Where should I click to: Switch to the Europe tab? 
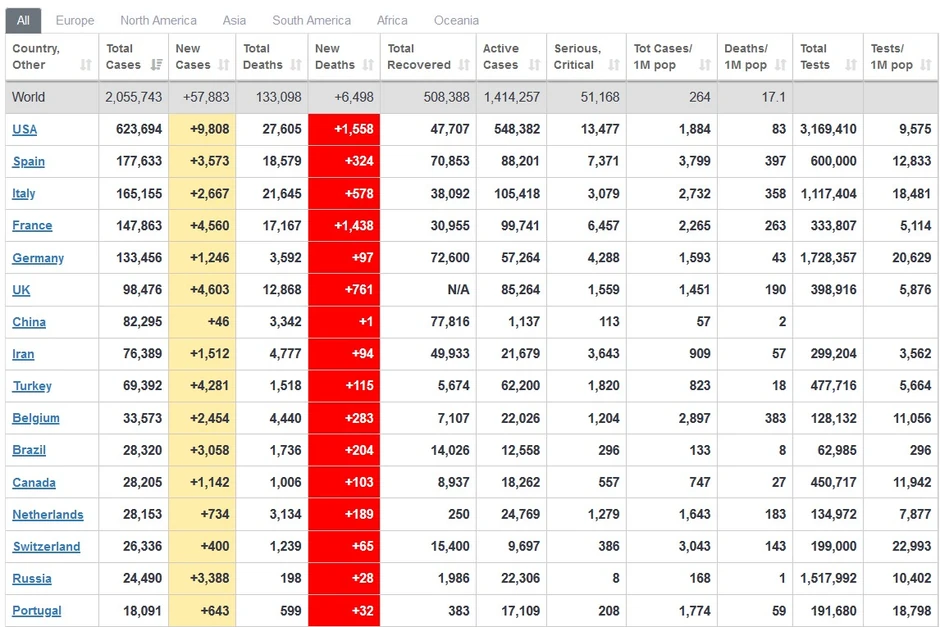point(75,20)
